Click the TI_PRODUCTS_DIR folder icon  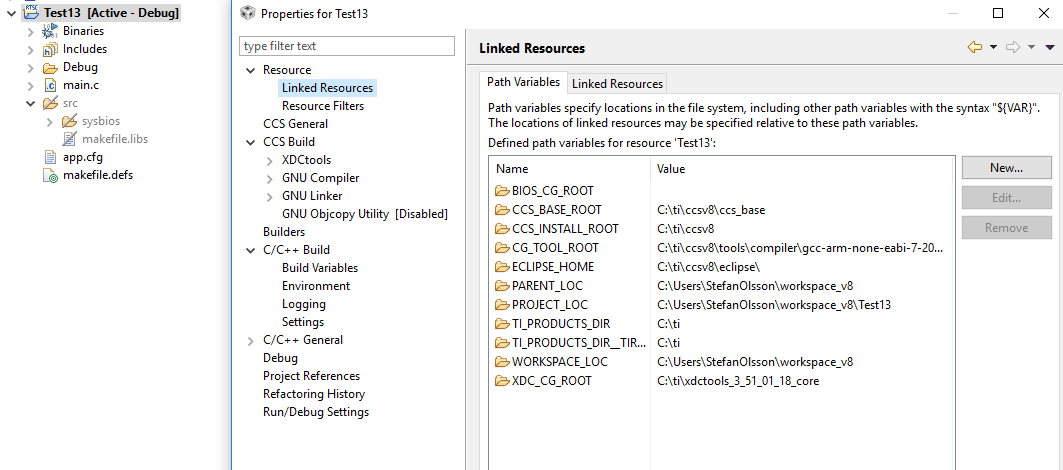click(x=502, y=324)
